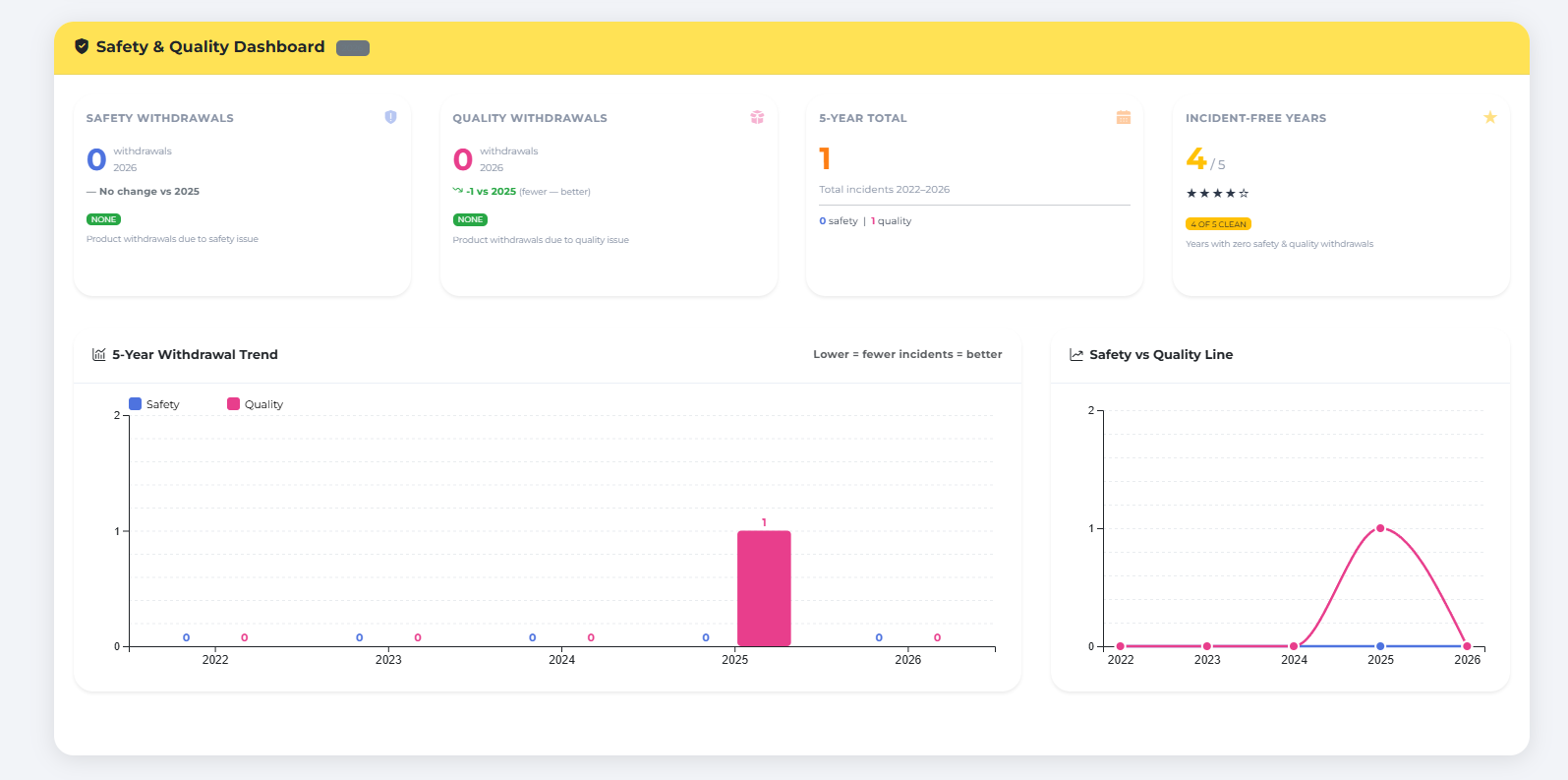Click the gold star icon beside Incident-Free Years heading
The width and height of the screenshot is (1568, 780).
coord(1490,117)
